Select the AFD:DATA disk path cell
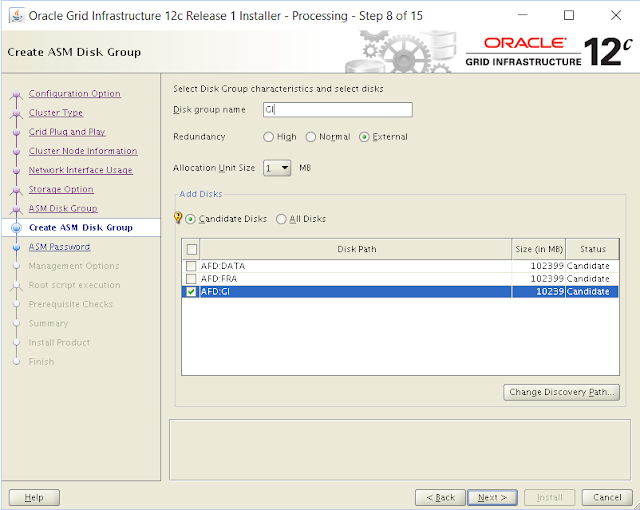Image resolution: width=640 pixels, height=510 pixels. (355, 266)
